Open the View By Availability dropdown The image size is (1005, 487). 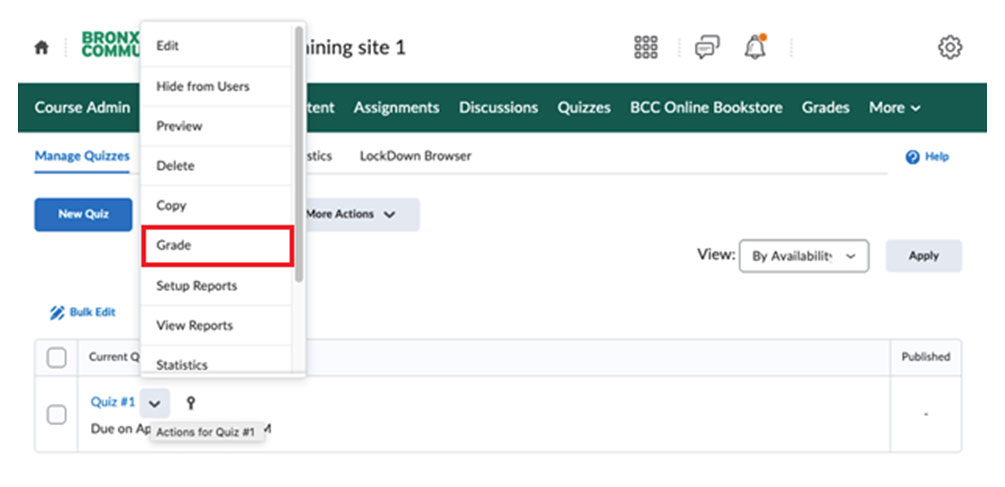tap(804, 256)
